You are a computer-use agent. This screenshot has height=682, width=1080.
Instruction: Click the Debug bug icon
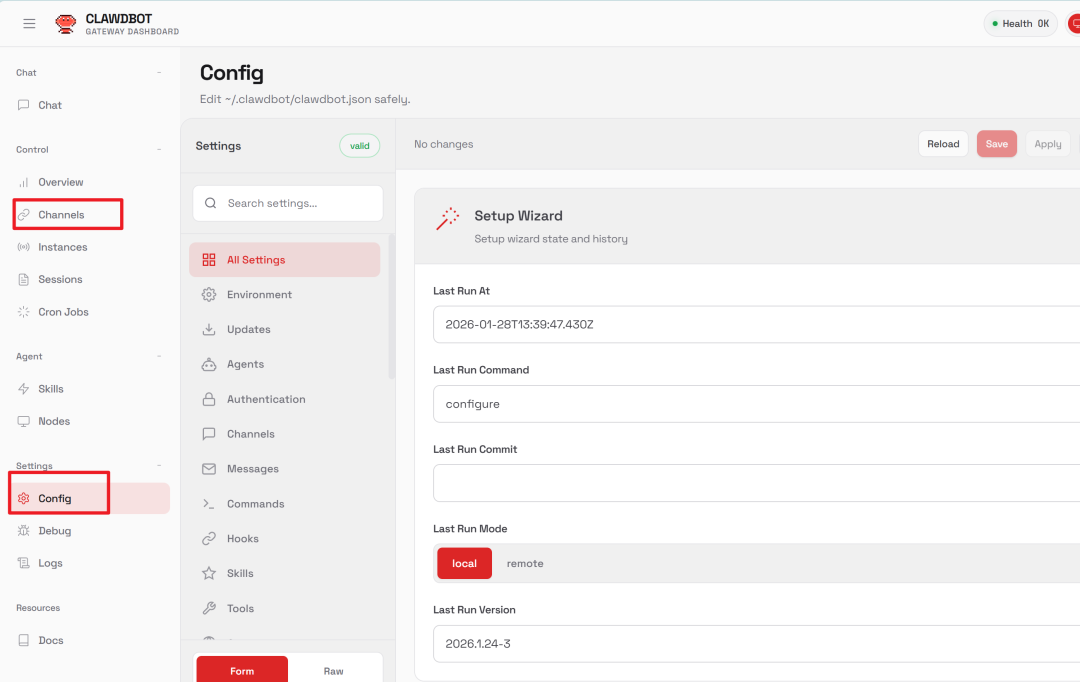coord(23,530)
